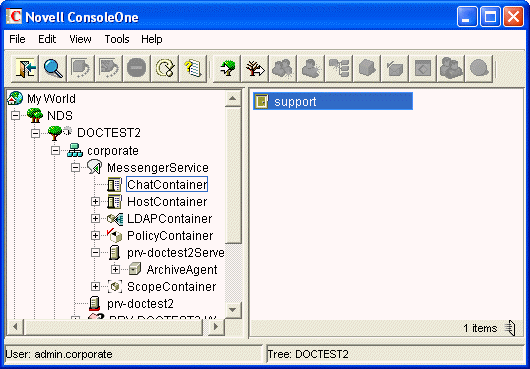Open the Help menu
The width and height of the screenshot is (530, 369).
[152, 39]
